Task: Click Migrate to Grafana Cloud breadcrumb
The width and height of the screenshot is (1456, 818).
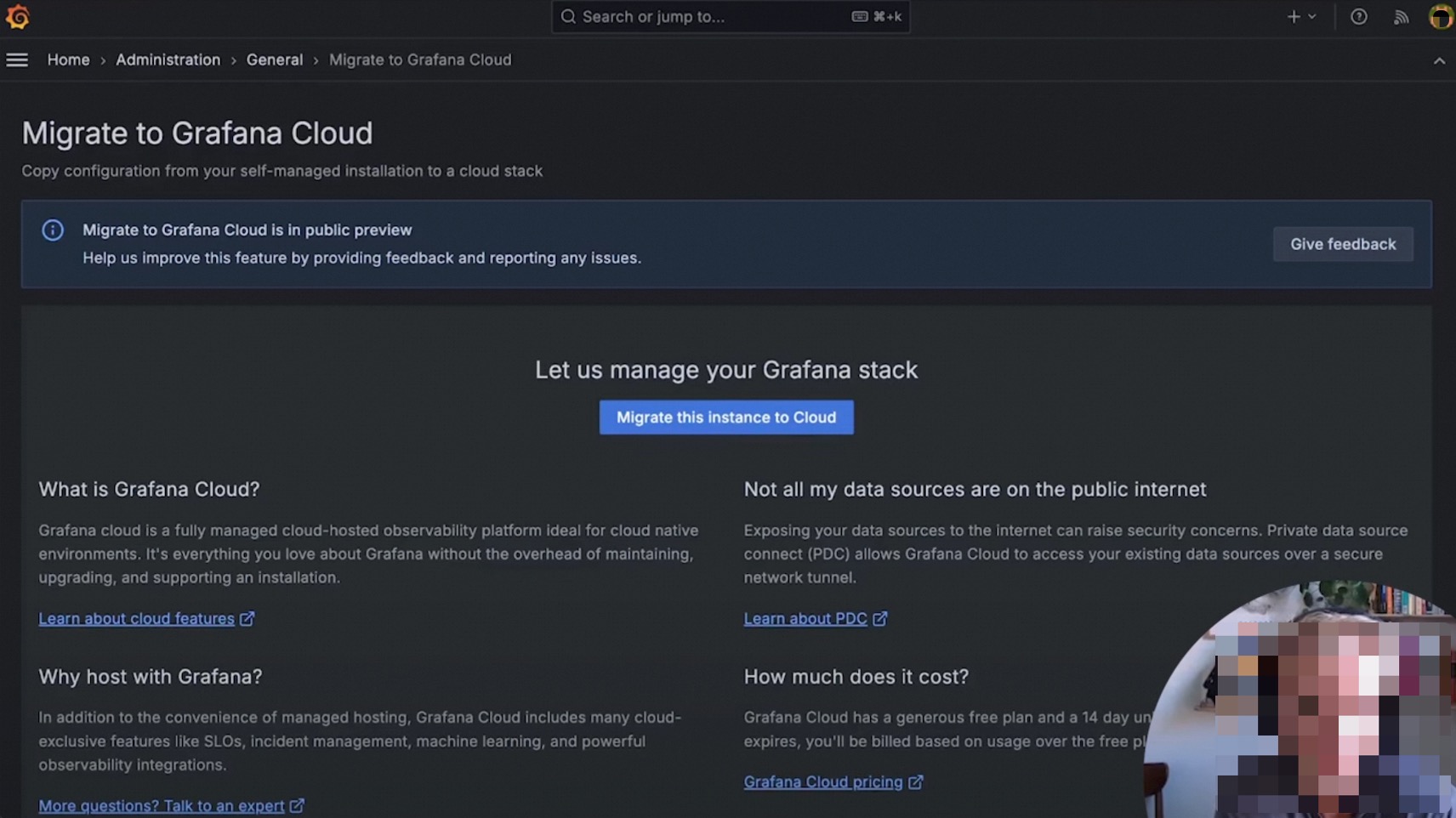Action: point(420,60)
